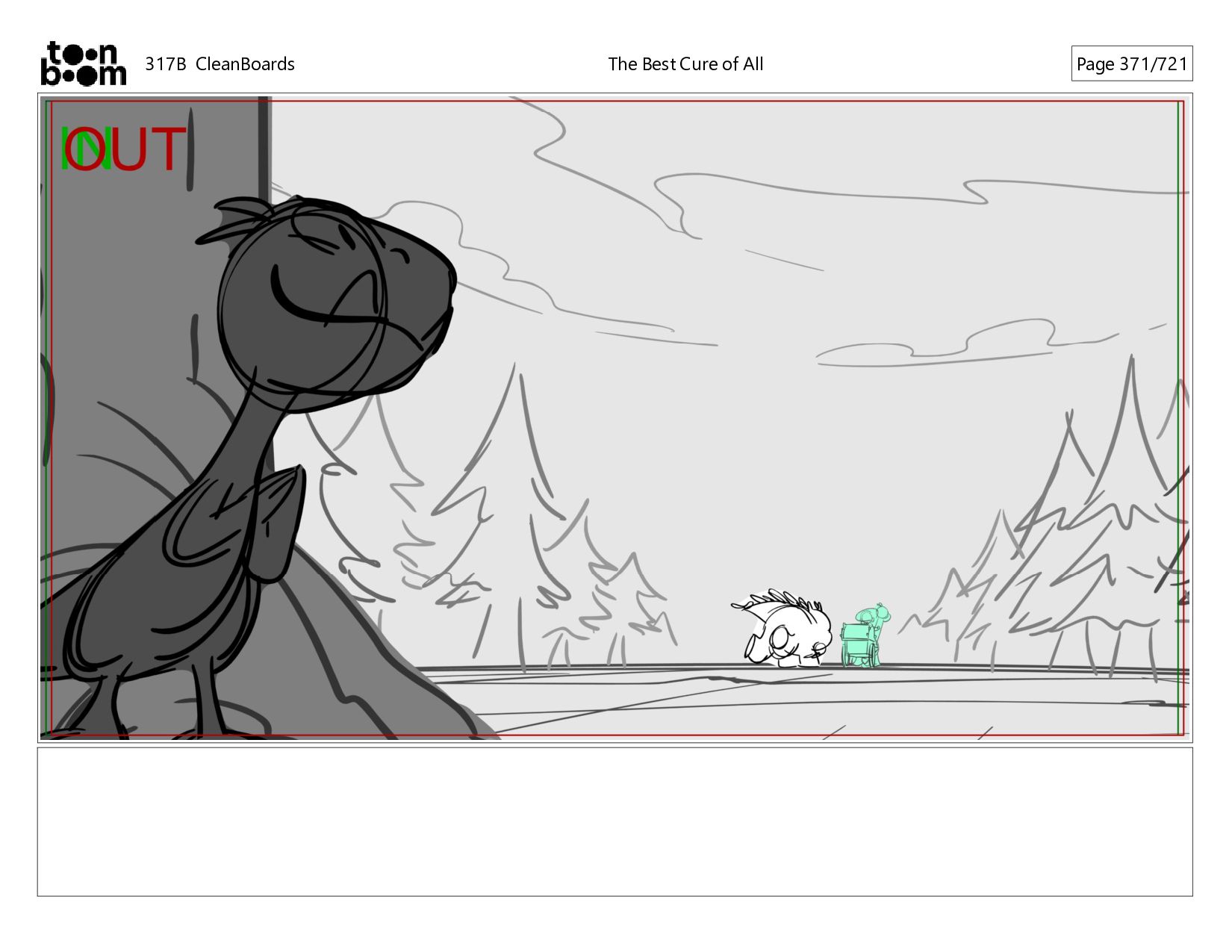This screenshot has width=1232, height=952.
Task: Click the storyboard panel thumbnail image
Action: (x=615, y=417)
